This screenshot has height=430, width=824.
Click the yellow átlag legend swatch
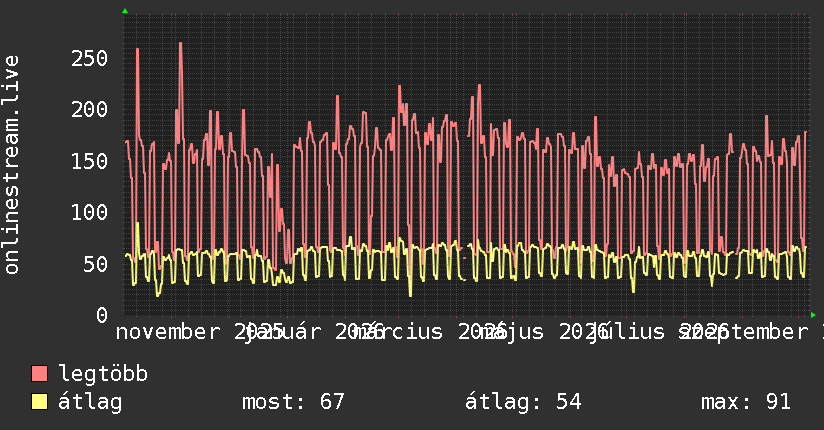point(39,402)
